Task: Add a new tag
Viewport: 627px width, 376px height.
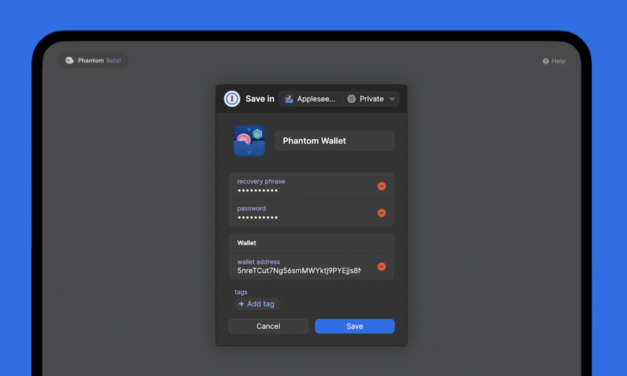Action: click(257, 304)
